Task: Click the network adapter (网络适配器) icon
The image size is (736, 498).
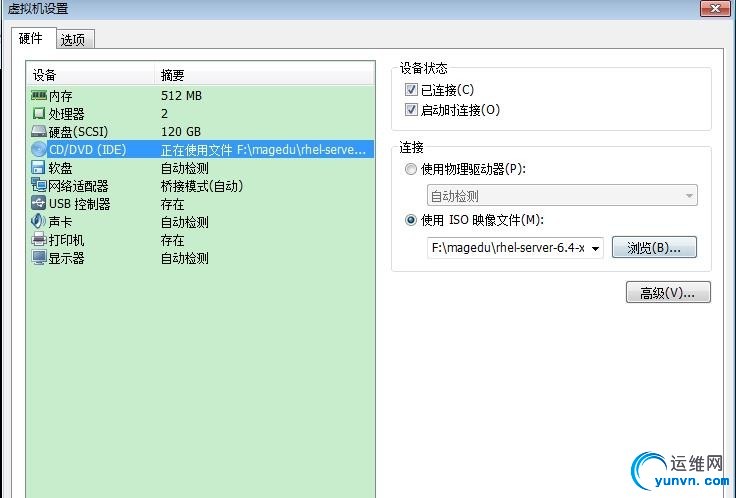Action: tap(38, 185)
